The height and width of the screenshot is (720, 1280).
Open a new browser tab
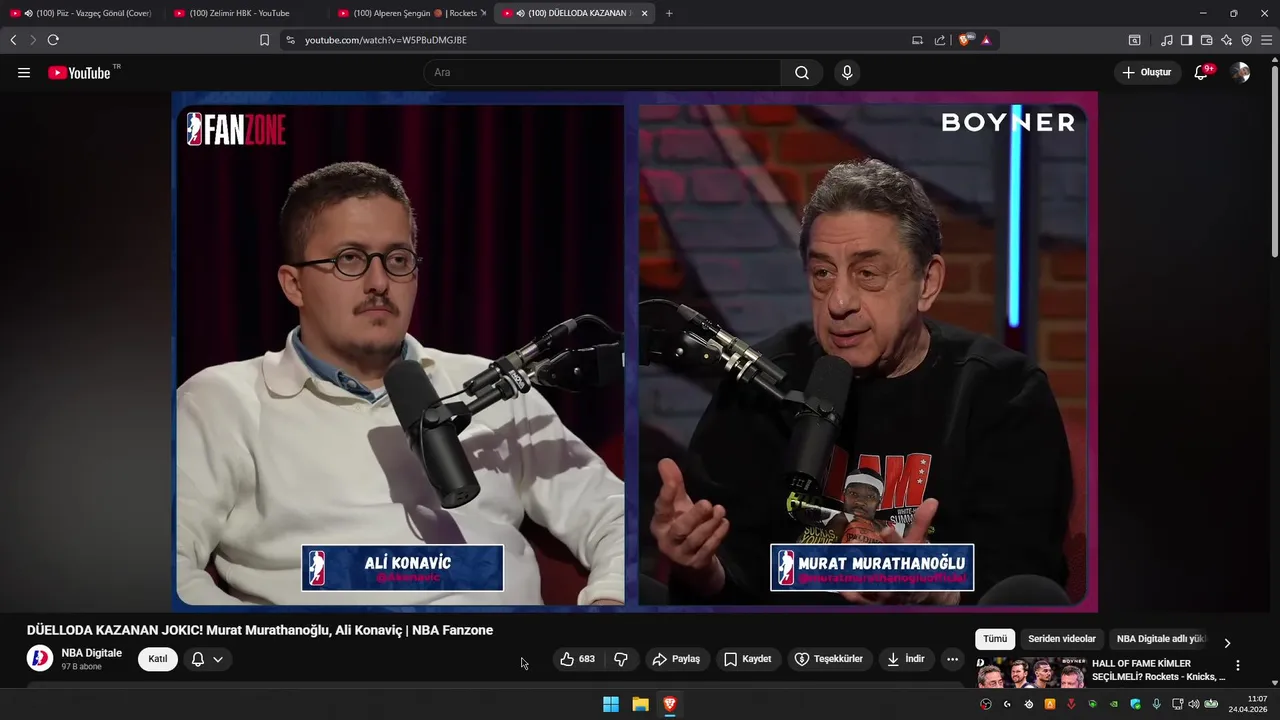point(669,13)
